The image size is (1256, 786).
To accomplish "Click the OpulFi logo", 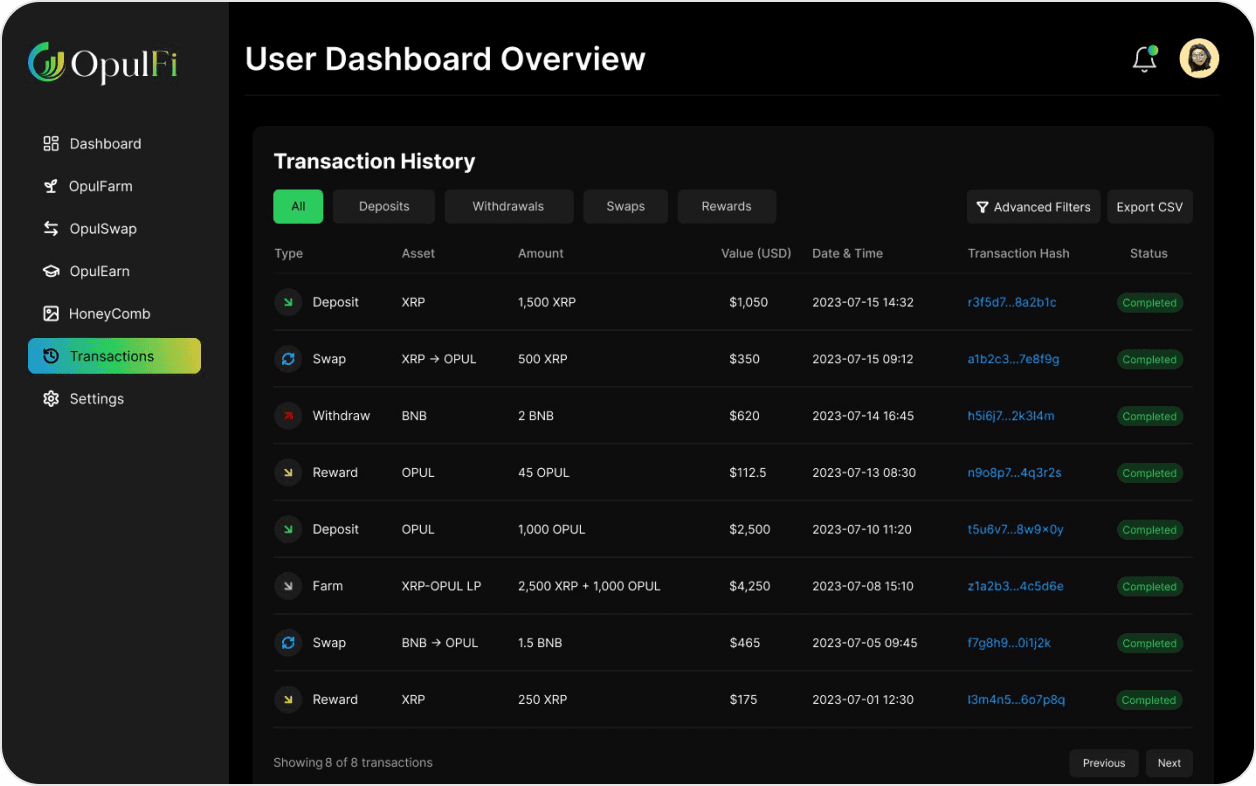I will [102, 63].
